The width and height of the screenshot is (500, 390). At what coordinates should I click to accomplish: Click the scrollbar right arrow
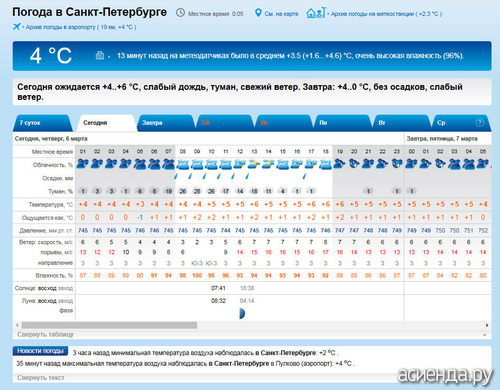[487, 325]
